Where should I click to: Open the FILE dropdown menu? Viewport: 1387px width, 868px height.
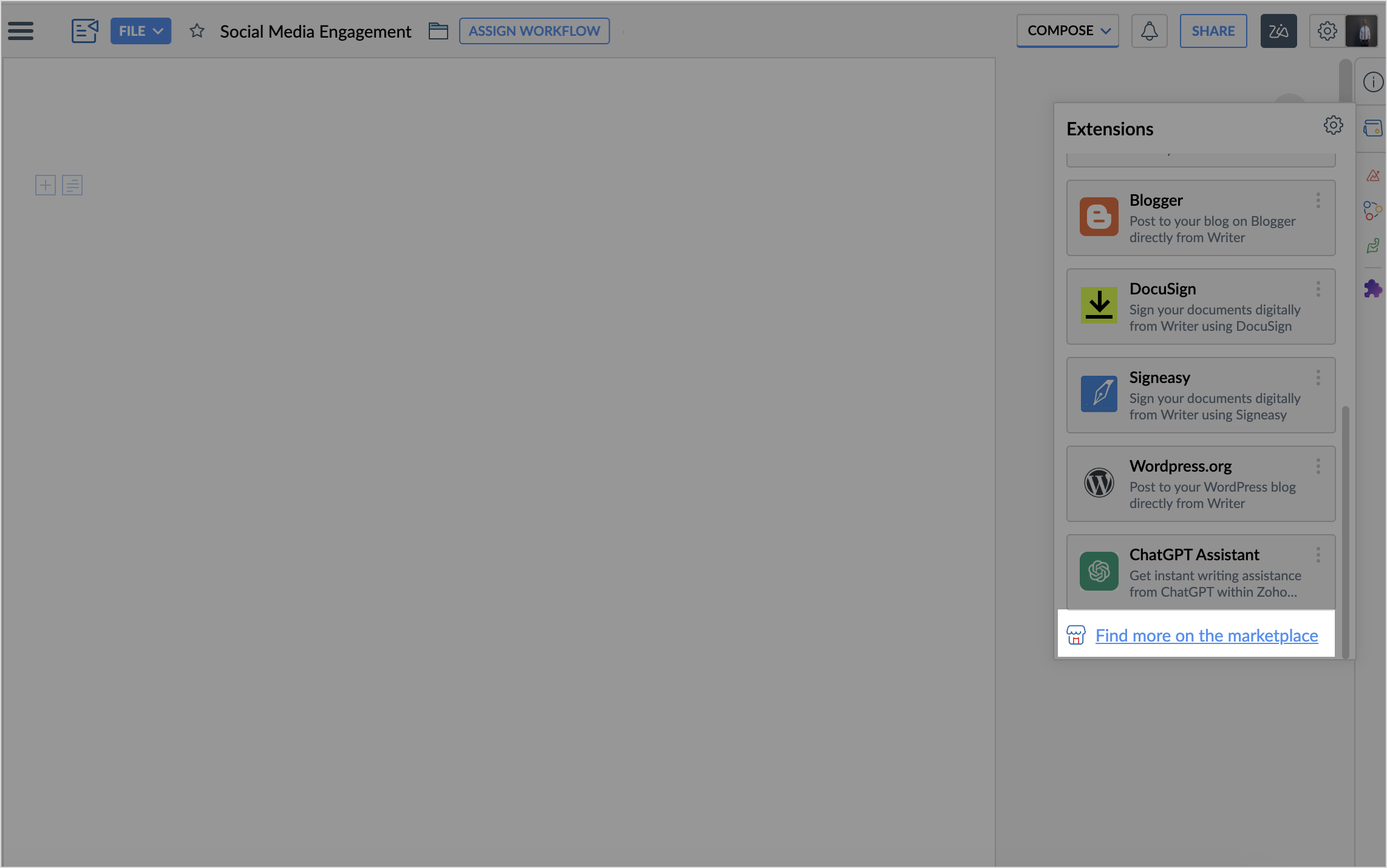[141, 31]
